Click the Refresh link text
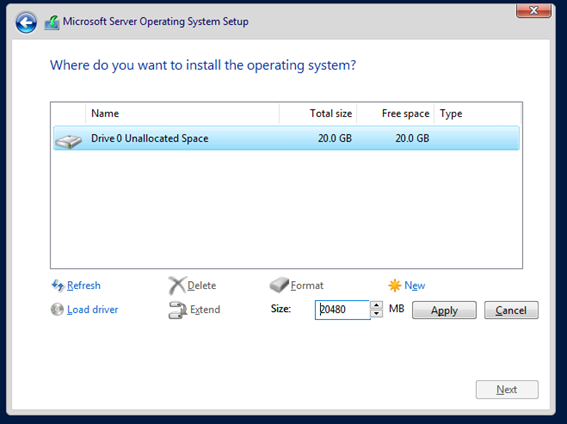 coord(84,286)
